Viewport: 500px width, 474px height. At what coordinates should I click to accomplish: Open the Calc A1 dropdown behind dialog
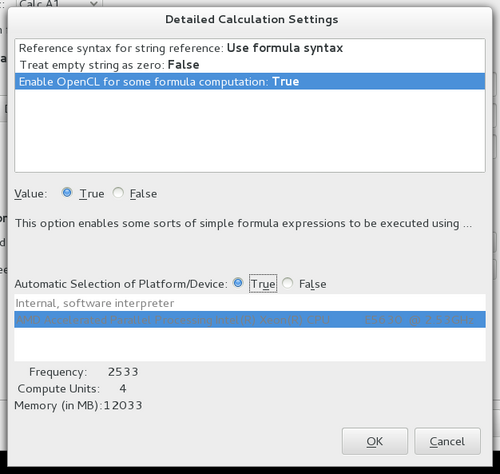pos(59,3)
